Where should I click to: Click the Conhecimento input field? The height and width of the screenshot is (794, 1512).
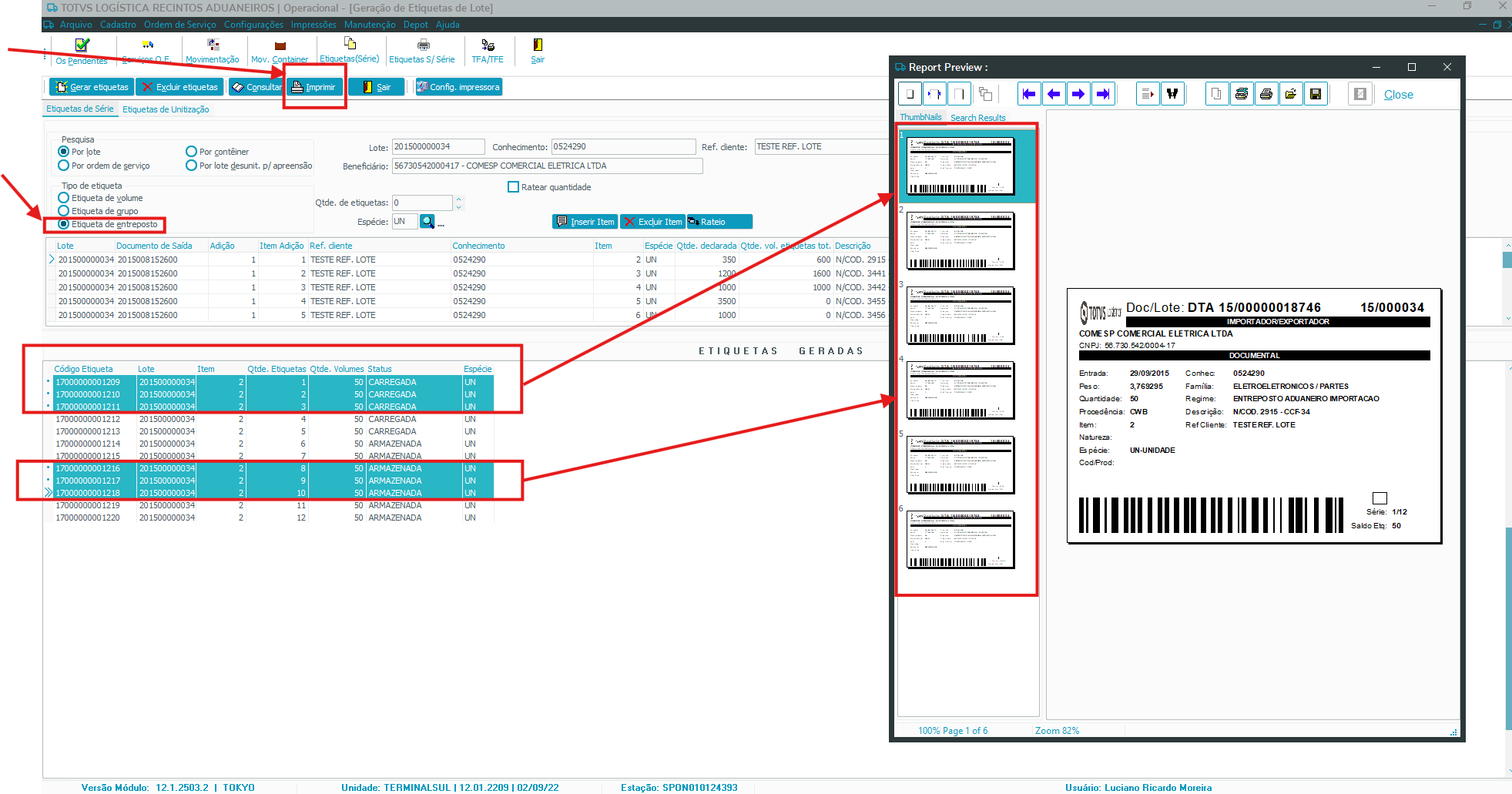click(623, 146)
